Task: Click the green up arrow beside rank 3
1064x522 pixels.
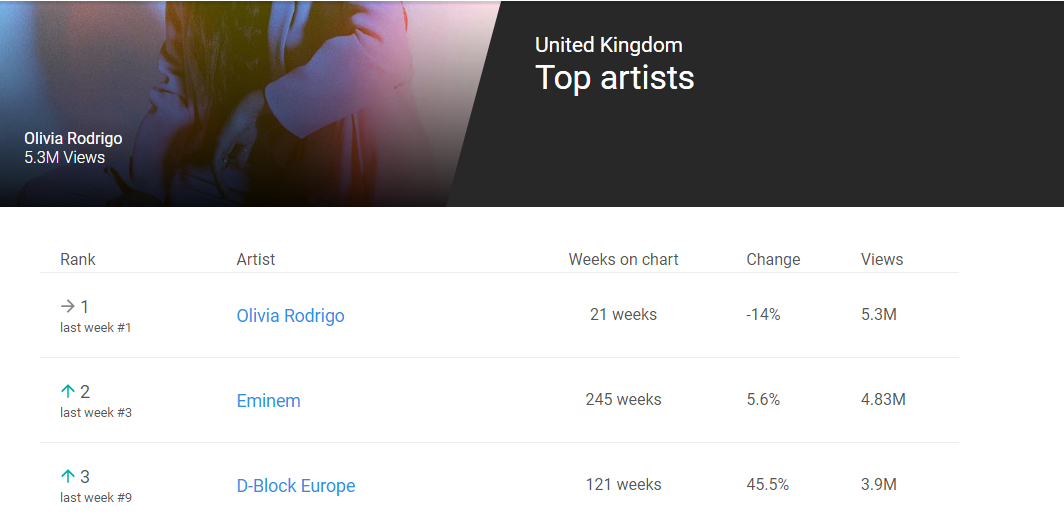Action: pyautogui.click(x=67, y=477)
